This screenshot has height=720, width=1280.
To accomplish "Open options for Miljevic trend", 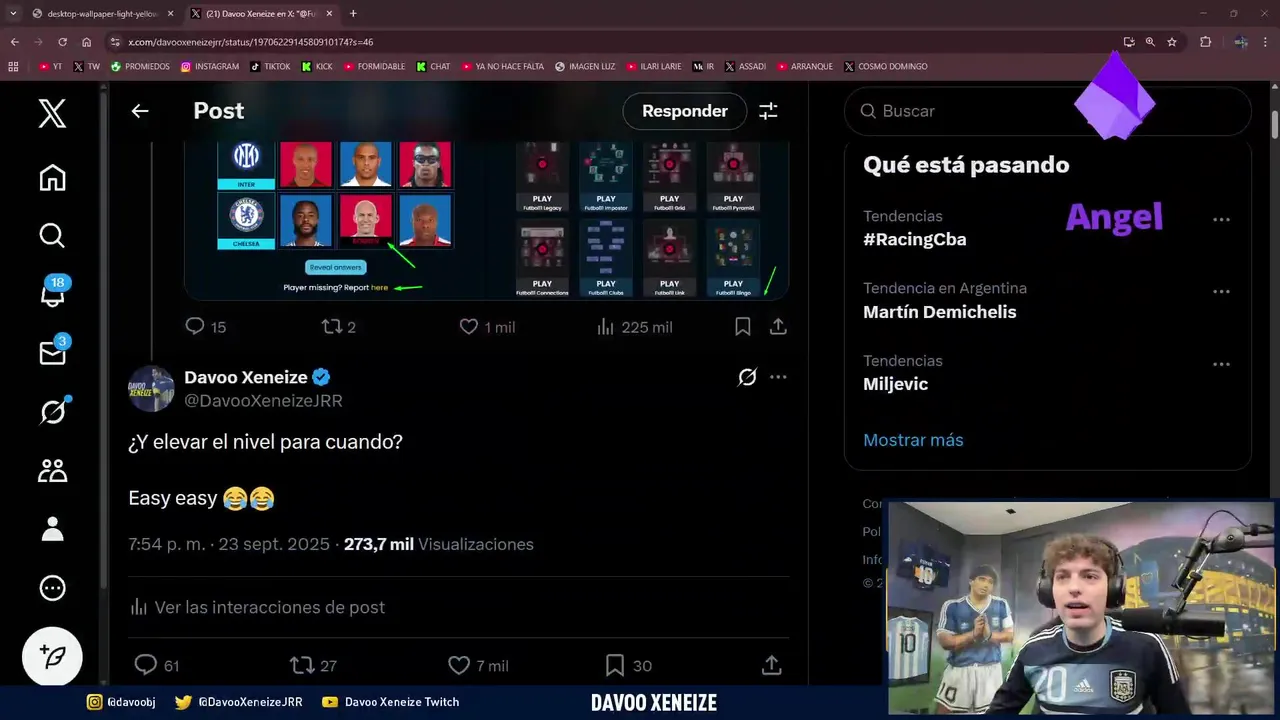I will pyautogui.click(x=1221, y=365).
